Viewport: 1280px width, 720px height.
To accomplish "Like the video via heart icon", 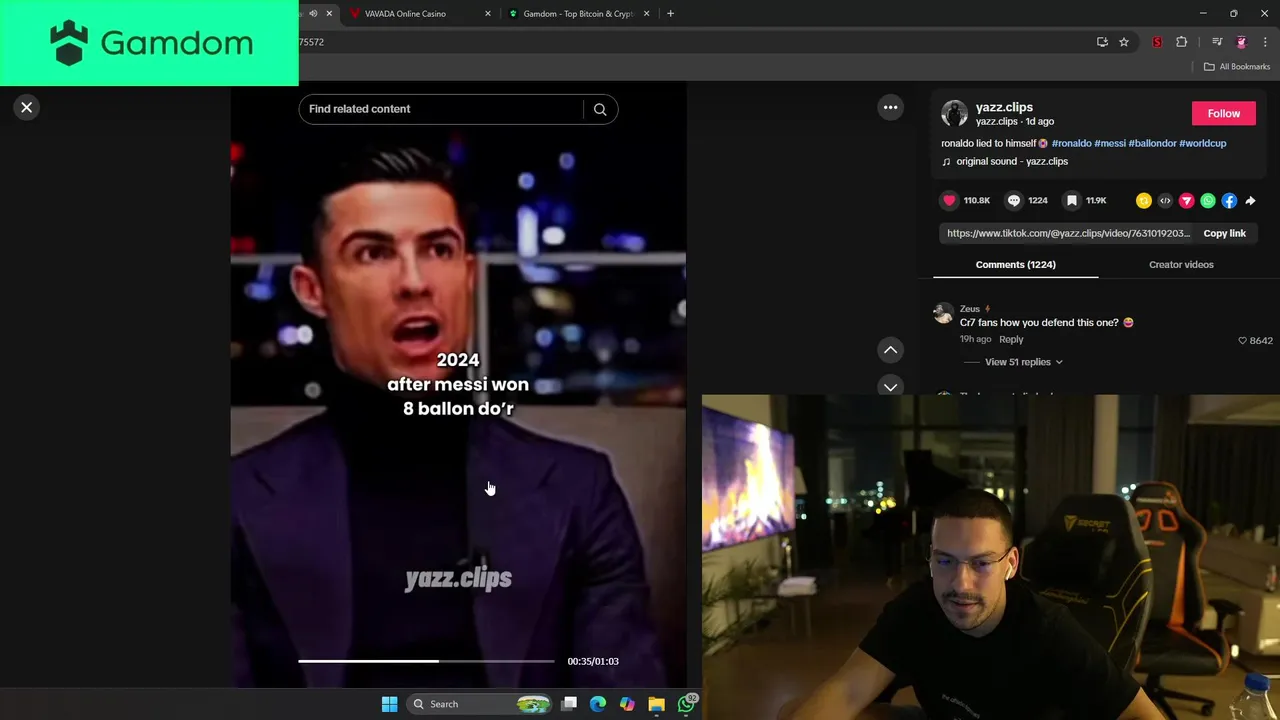I will [949, 200].
